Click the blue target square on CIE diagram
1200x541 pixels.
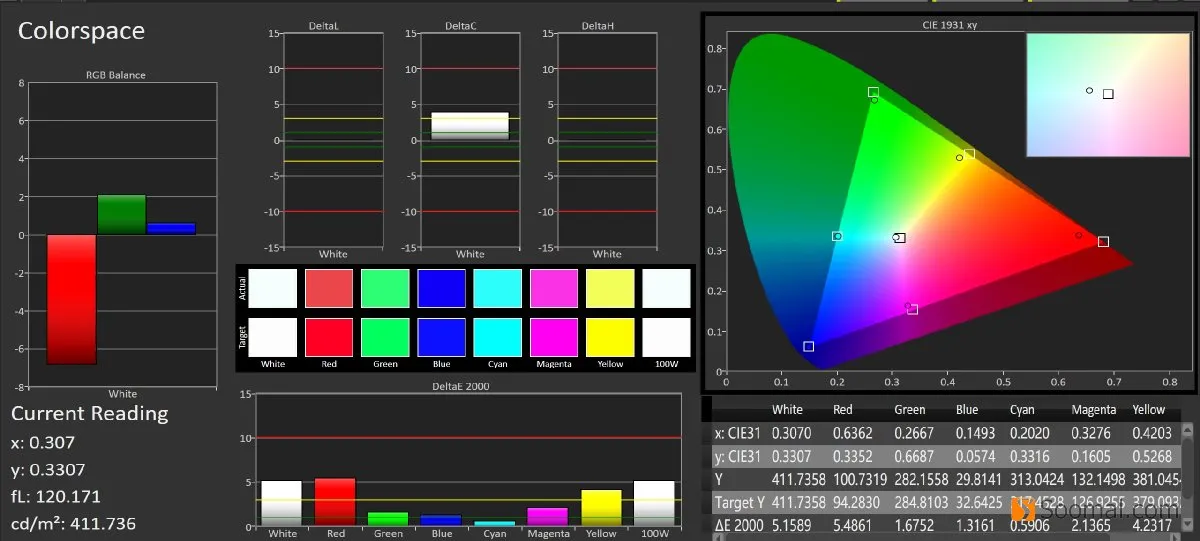(x=808, y=346)
